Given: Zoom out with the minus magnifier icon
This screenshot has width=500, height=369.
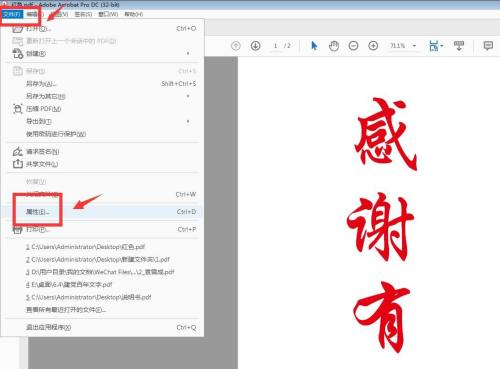Looking at the screenshot, I should pos(353,46).
